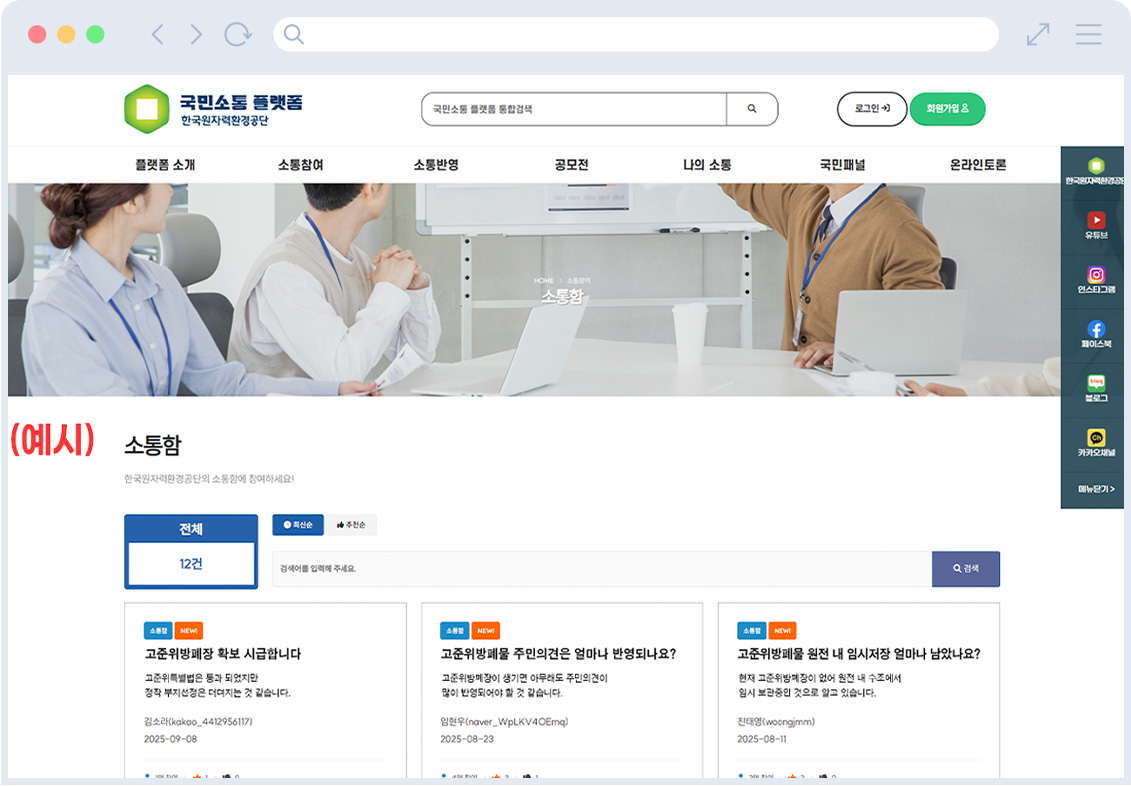
Task: Go back with the browser back arrow
Action: 157,35
